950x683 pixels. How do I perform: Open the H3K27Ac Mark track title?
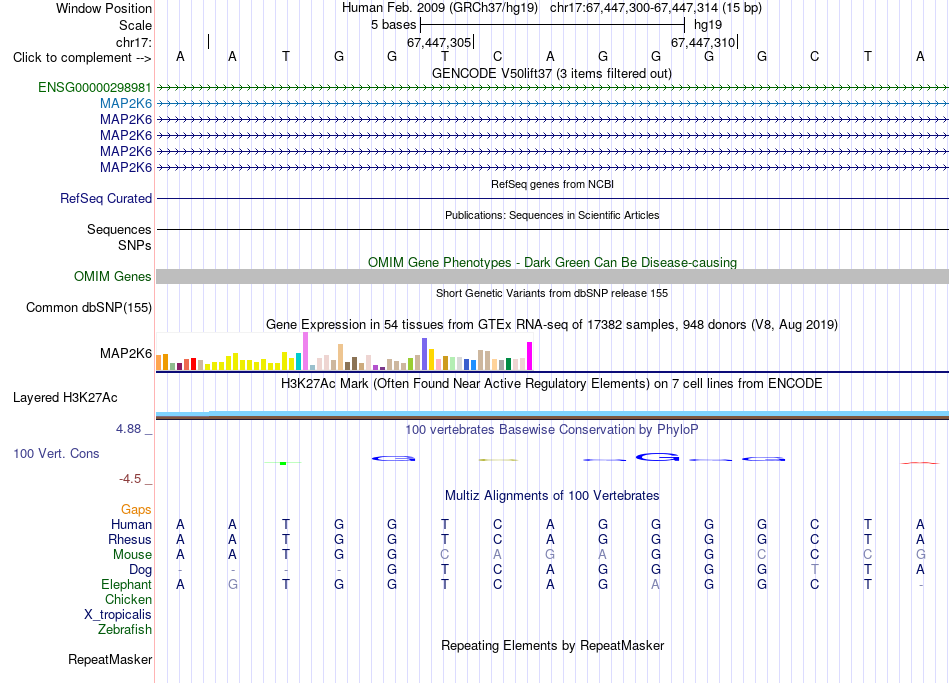552,384
